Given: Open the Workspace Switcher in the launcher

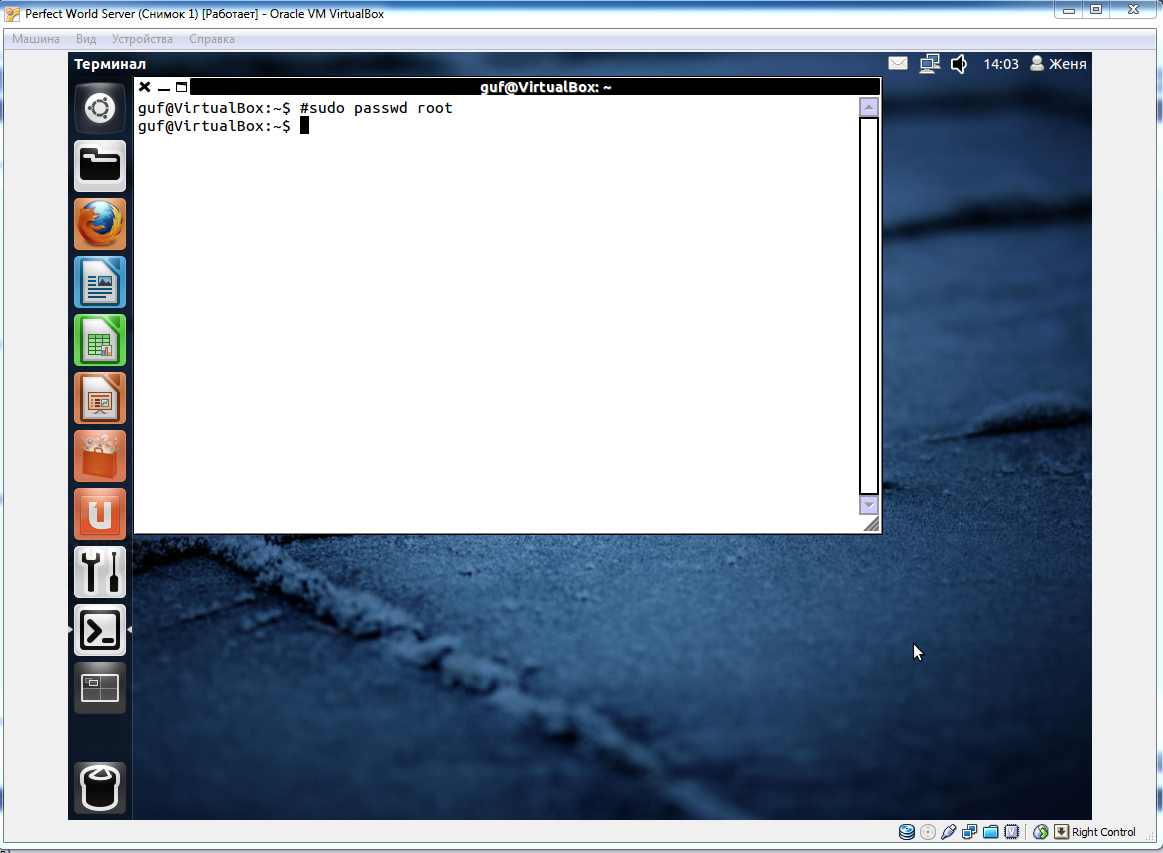Looking at the screenshot, I should pos(100,688).
